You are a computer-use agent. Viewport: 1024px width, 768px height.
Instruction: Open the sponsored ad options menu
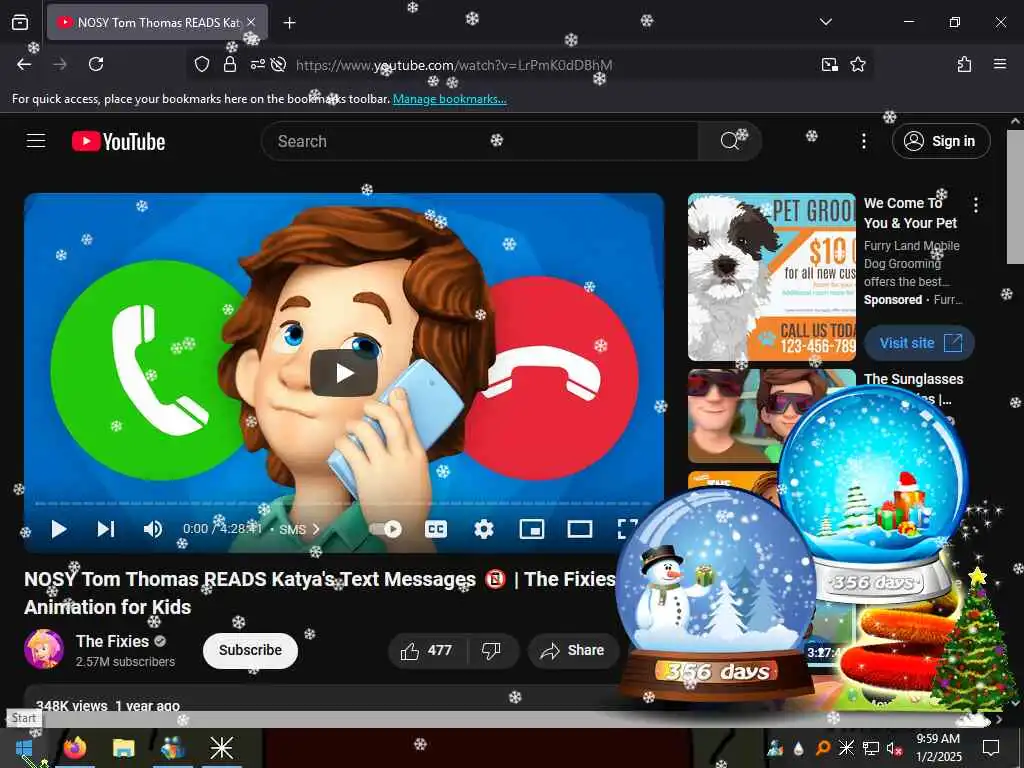coord(976,205)
